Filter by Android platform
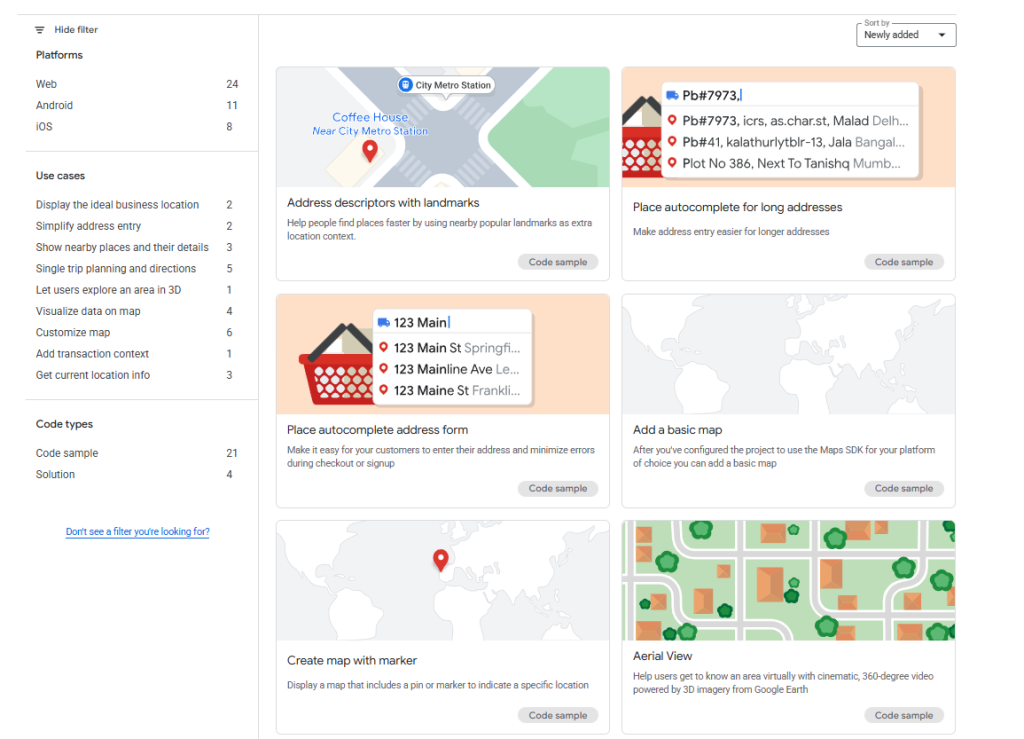1024x739 pixels. (x=54, y=106)
